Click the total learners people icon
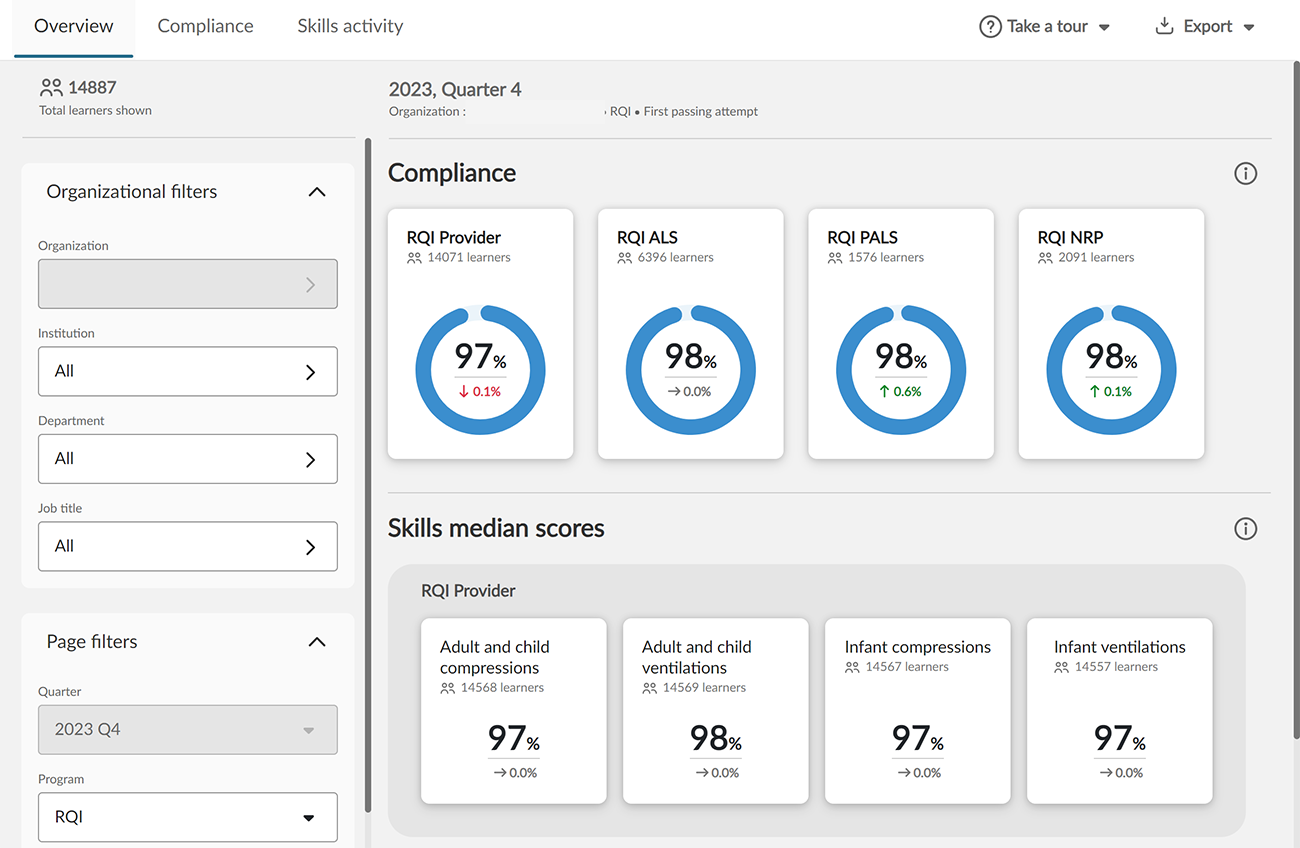The height and width of the screenshot is (848, 1300). pyautogui.click(x=51, y=88)
